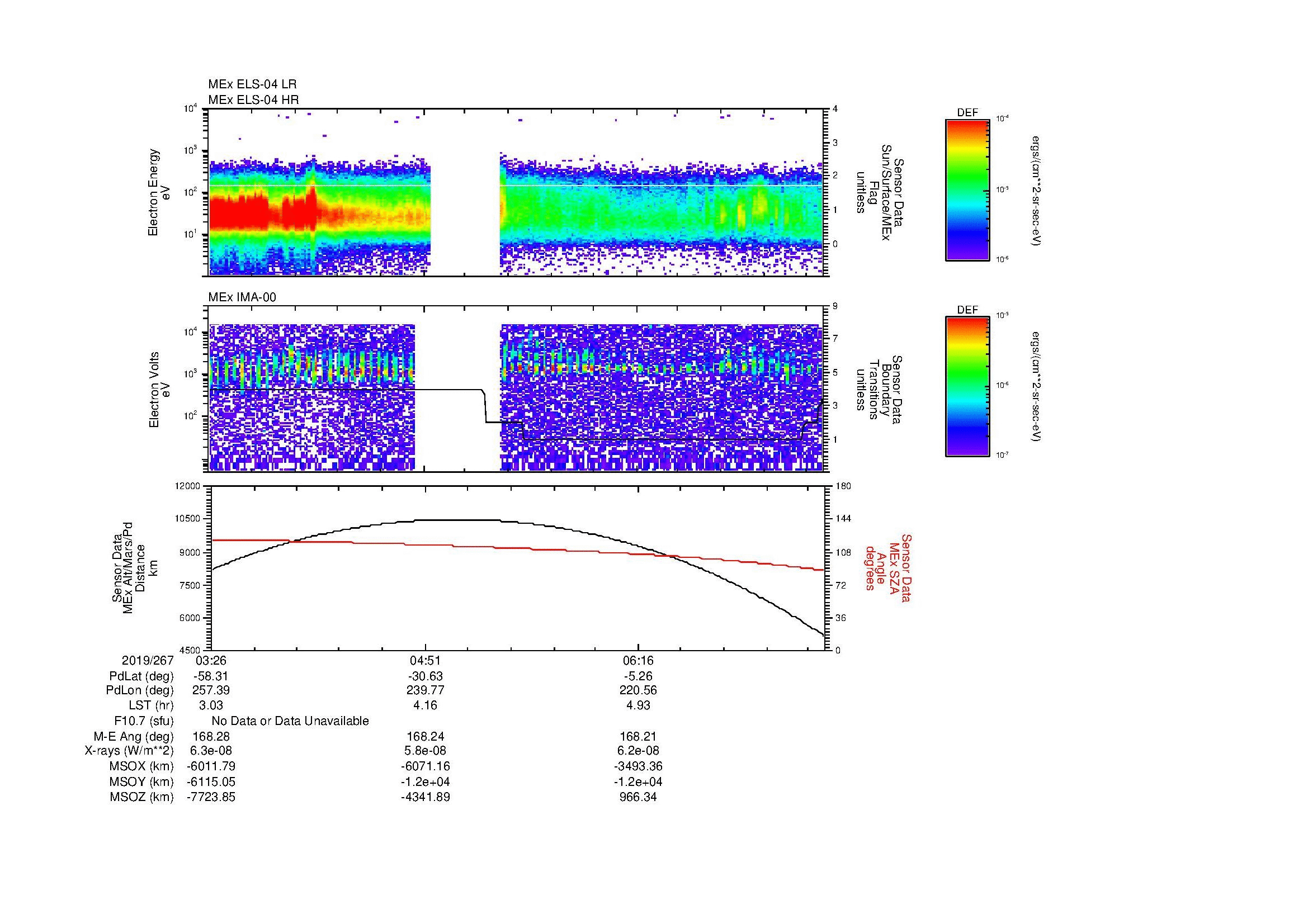Click the '2019/267' date label

tap(148, 660)
